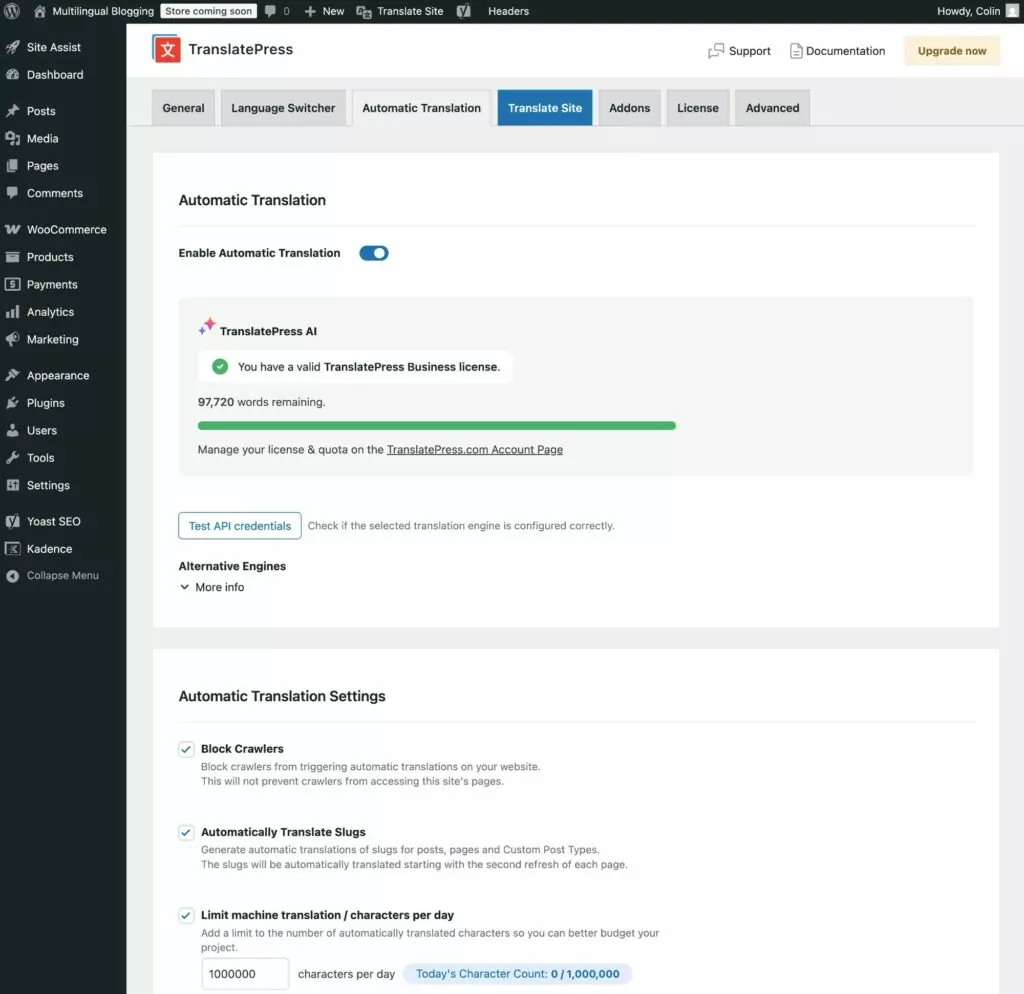The width and height of the screenshot is (1024, 994).
Task: Uncheck Automatically Translate Slugs checkbox
Action: tap(186, 832)
